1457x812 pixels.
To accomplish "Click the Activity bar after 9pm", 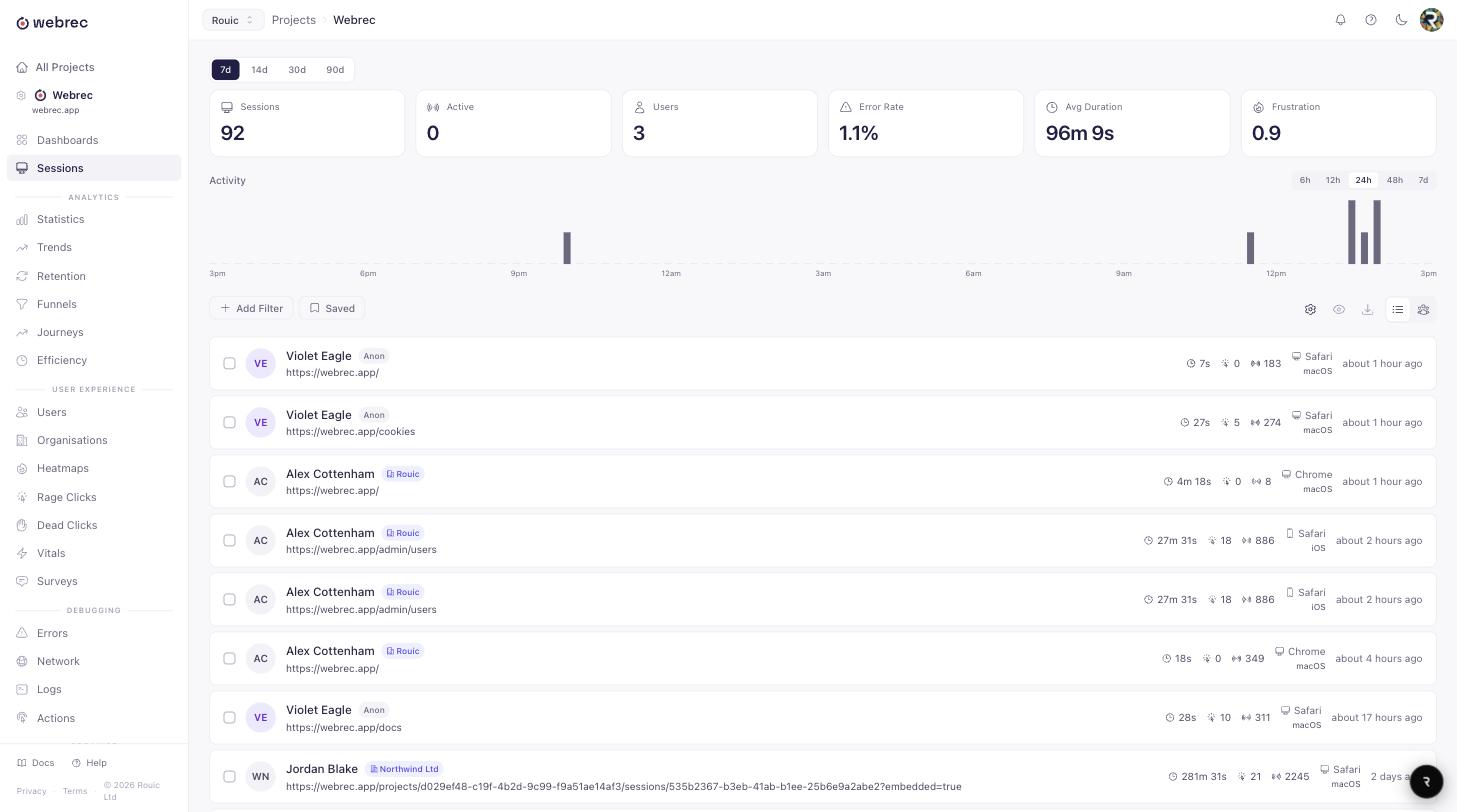I will click(x=567, y=248).
